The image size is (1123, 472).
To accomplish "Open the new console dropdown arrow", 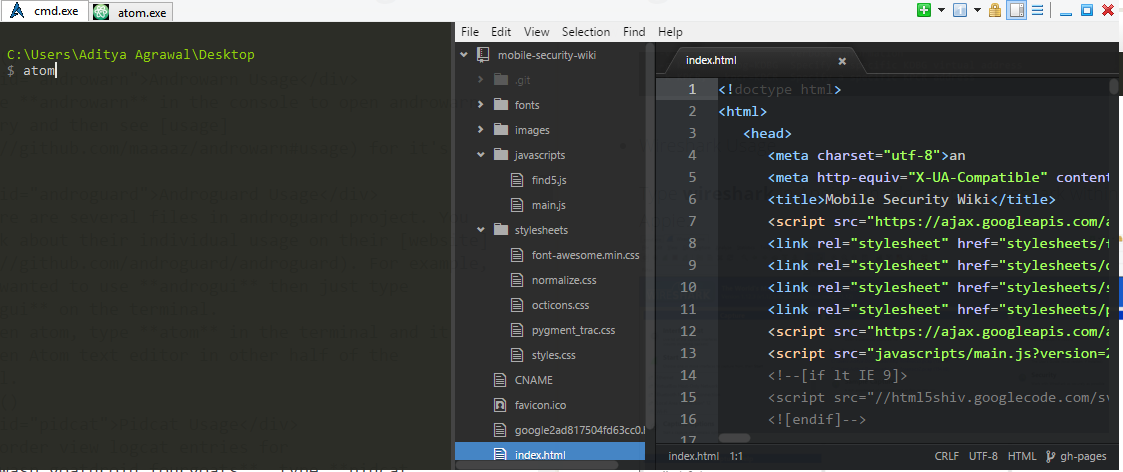I will (940, 11).
